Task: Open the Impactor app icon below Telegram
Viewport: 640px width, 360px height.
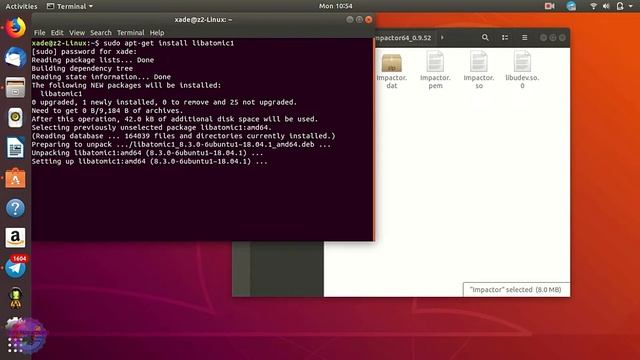Action: pos(16,298)
